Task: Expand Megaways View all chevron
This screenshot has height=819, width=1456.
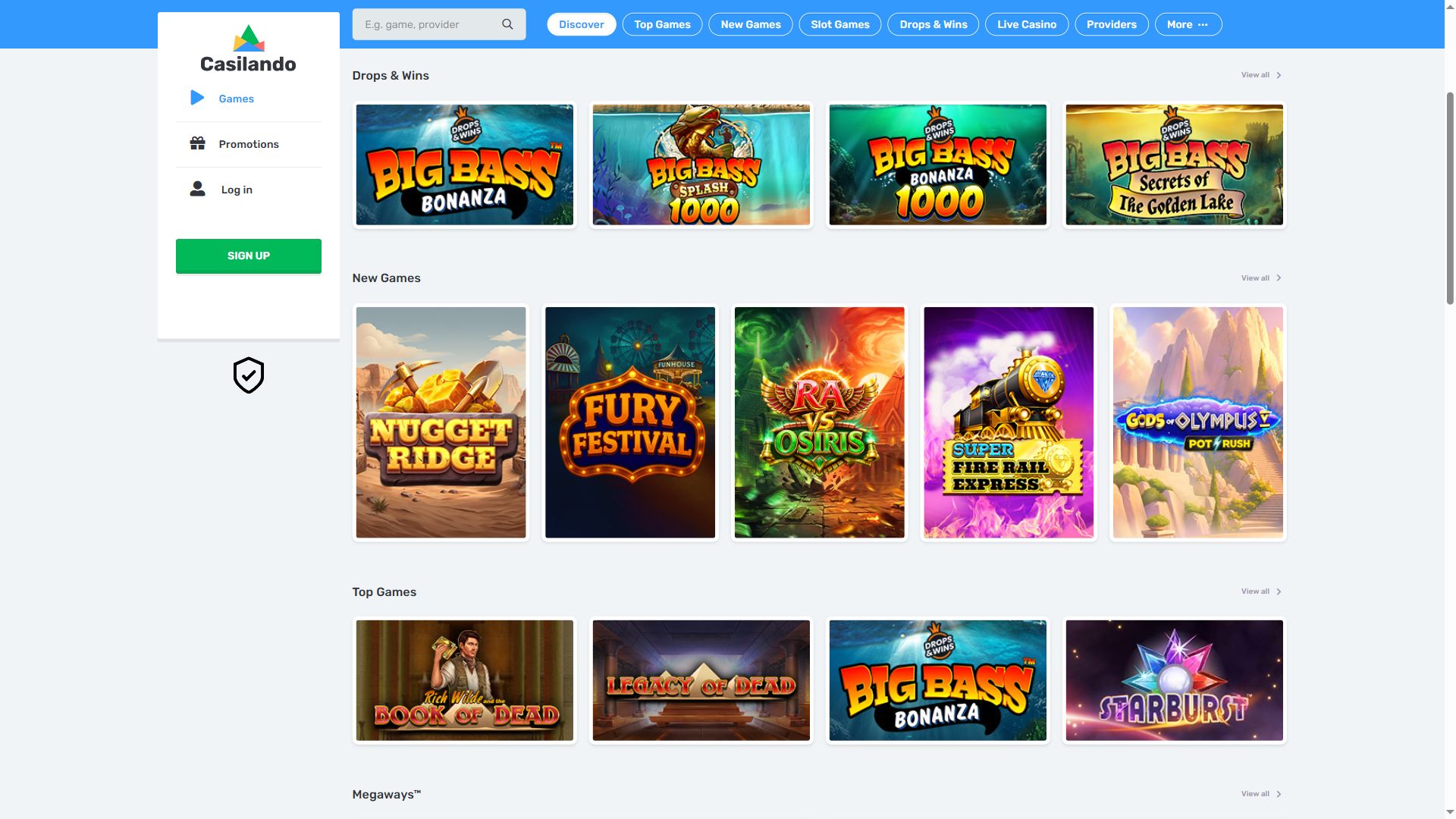Action: 1279,794
